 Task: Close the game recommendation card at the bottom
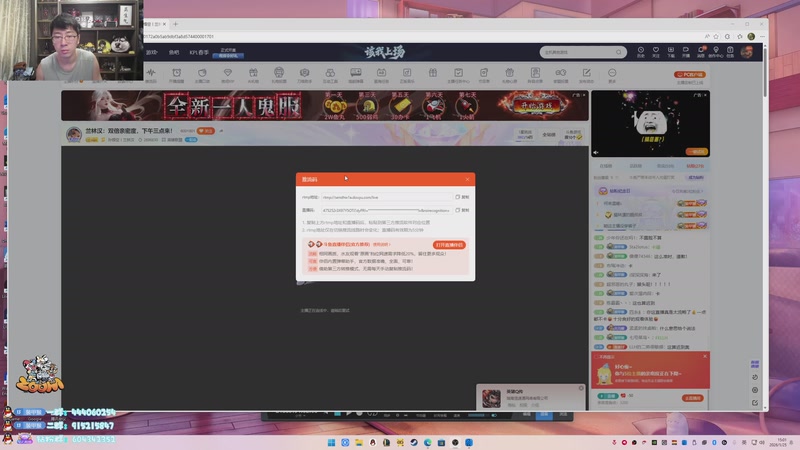pos(581,388)
